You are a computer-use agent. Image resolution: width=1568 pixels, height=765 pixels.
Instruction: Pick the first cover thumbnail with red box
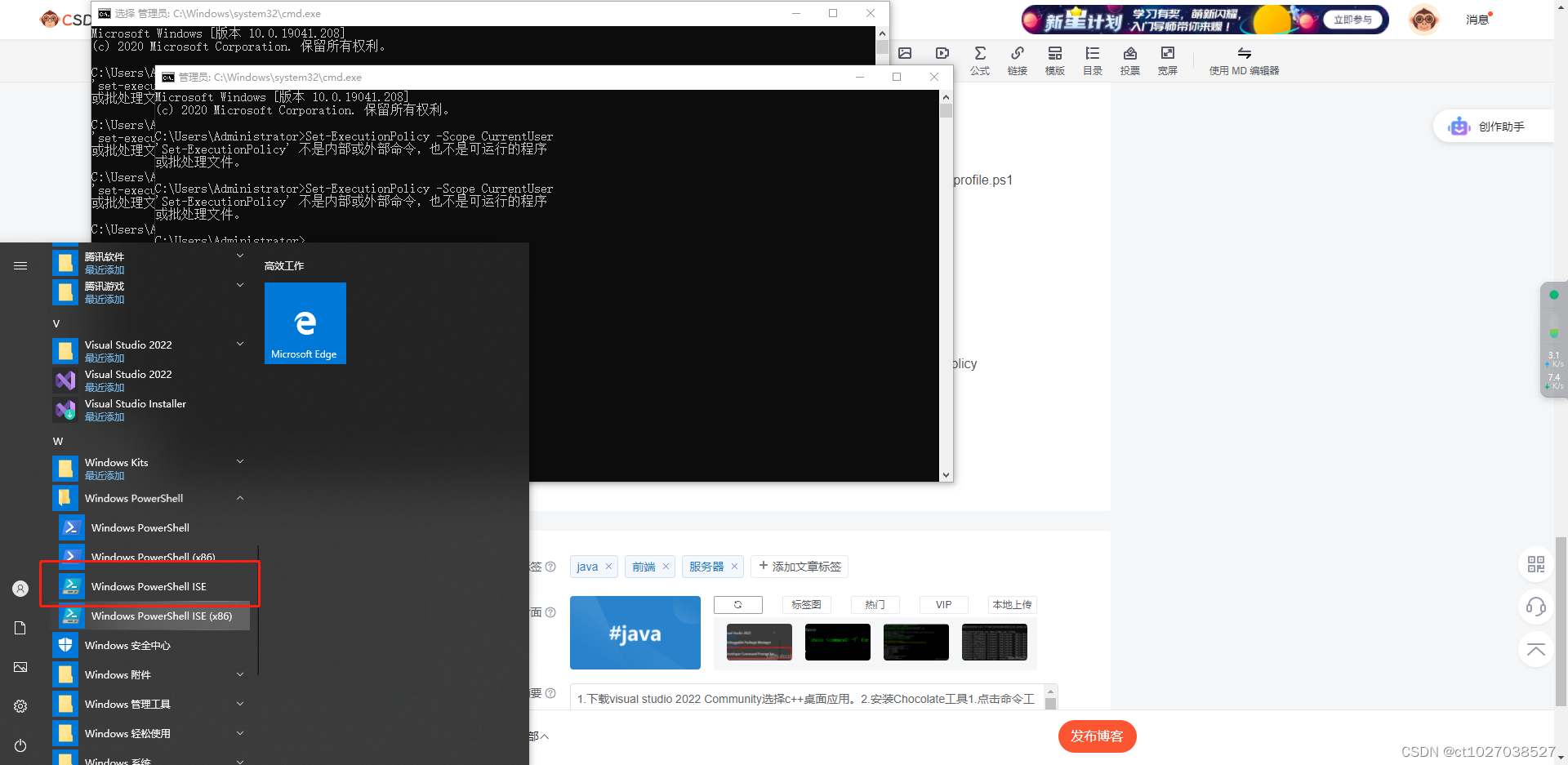tap(759, 642)
